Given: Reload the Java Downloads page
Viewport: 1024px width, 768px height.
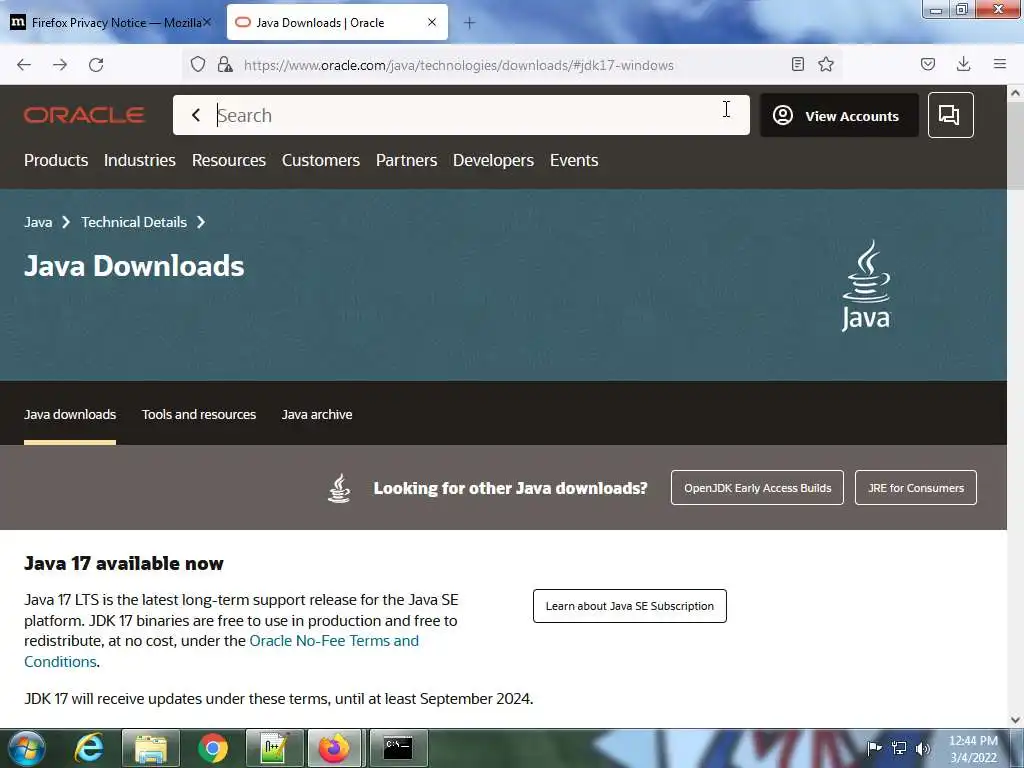Looking at the screenshot, I should click(x=96, y=65).
